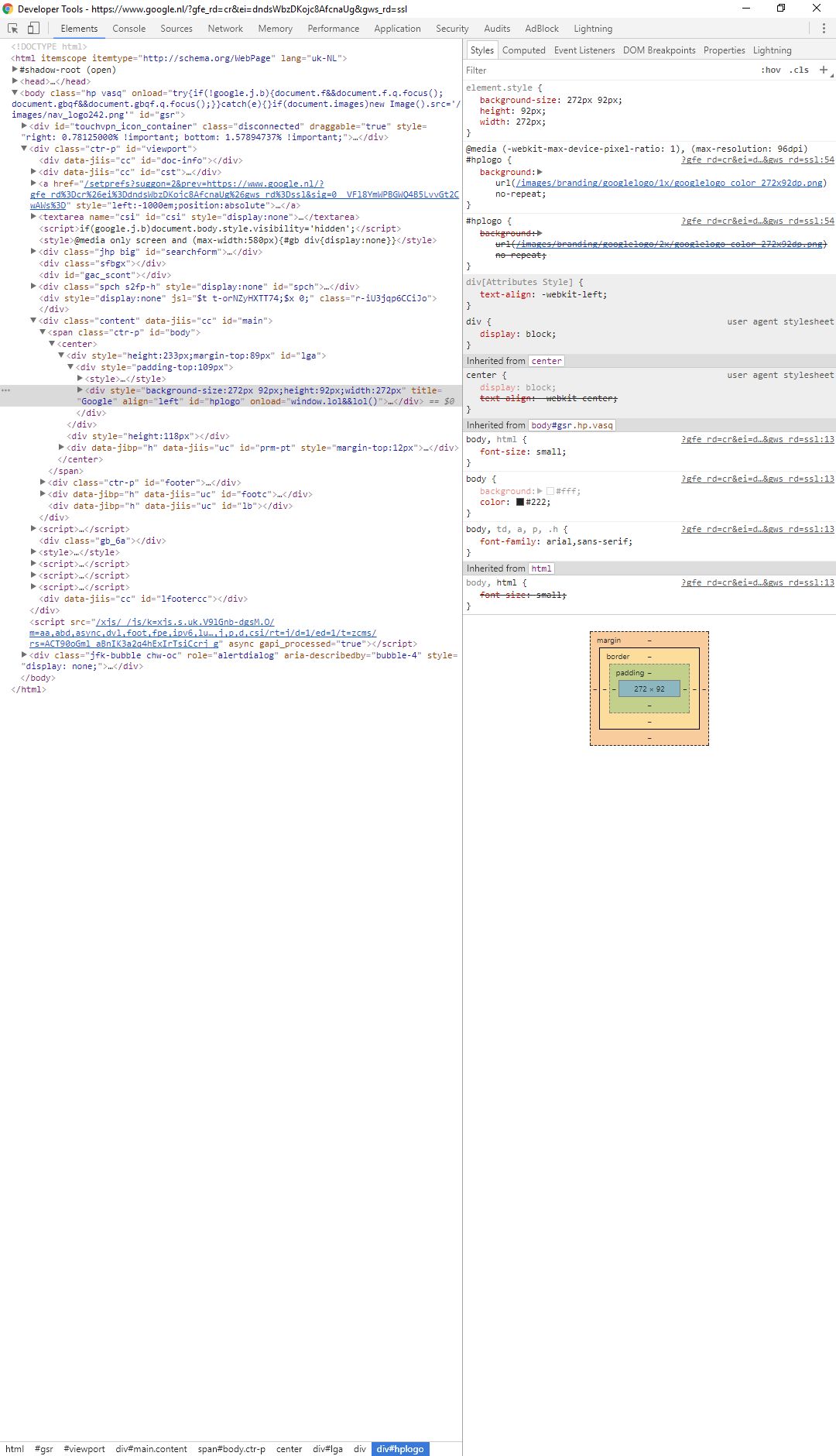Screen dimensions: 836x1456
Task: Select #gsr in the breadcrumb bar
Action: pos(44,1449)
